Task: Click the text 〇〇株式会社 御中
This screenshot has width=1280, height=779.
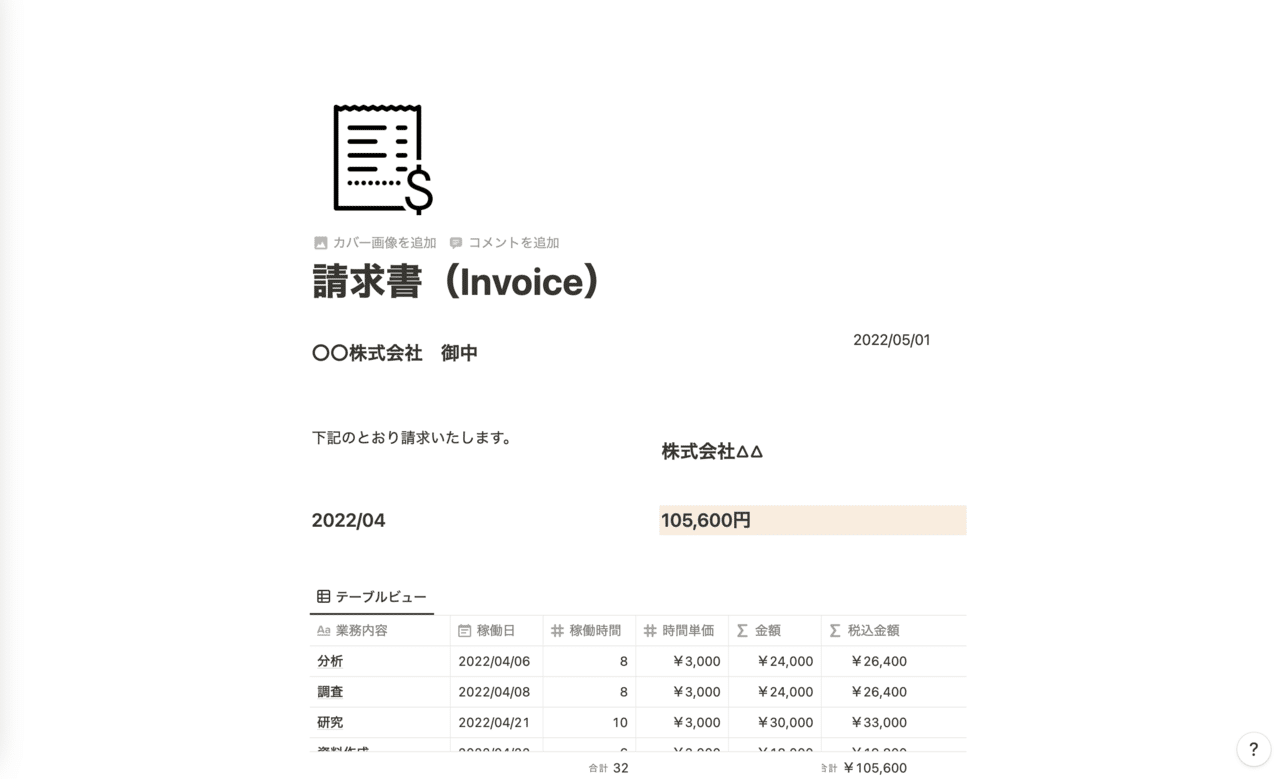Action: coord(395,353)
